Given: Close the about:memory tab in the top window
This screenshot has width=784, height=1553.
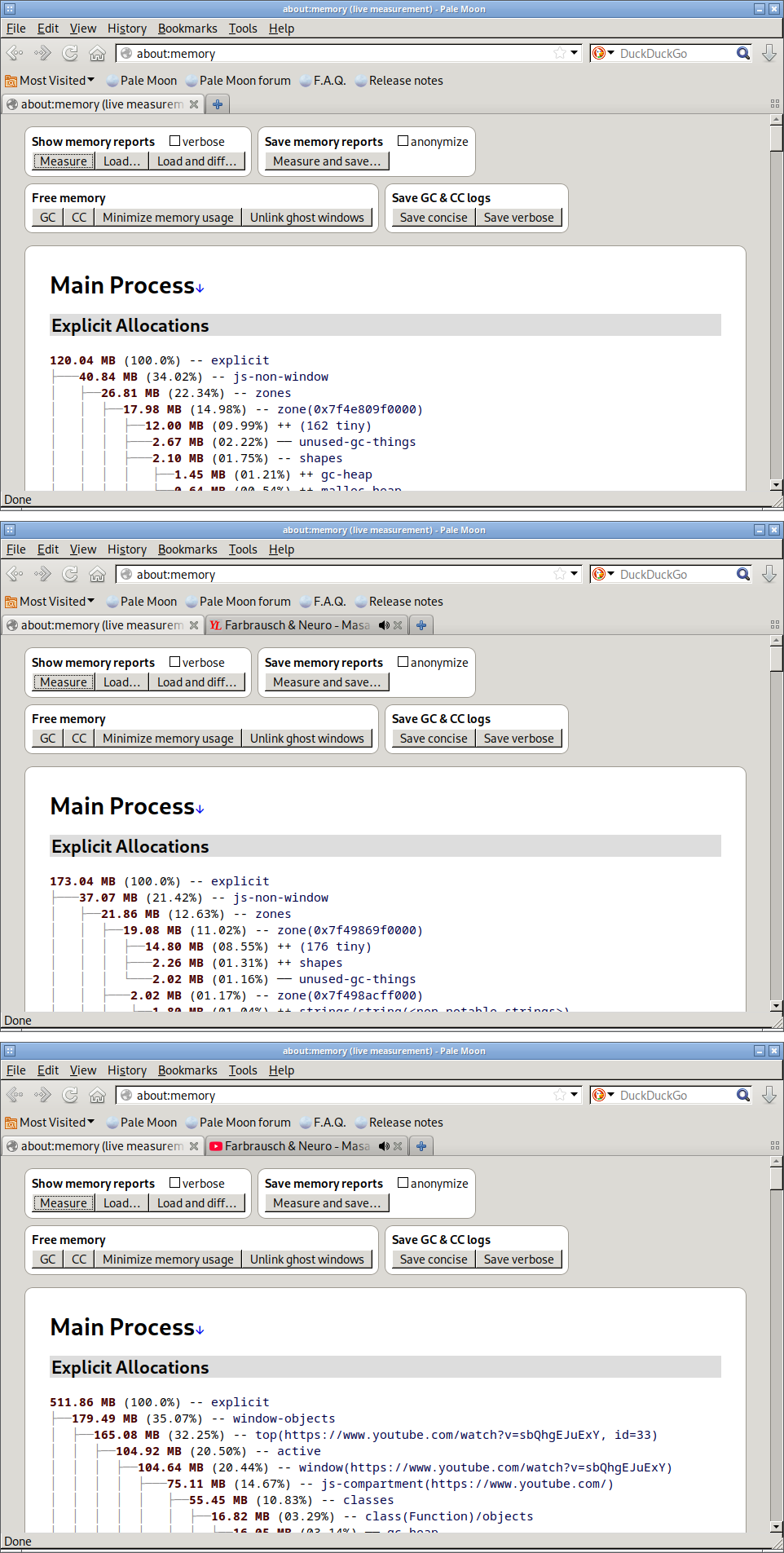Looking at the screenshot, I should pos(194,104).
